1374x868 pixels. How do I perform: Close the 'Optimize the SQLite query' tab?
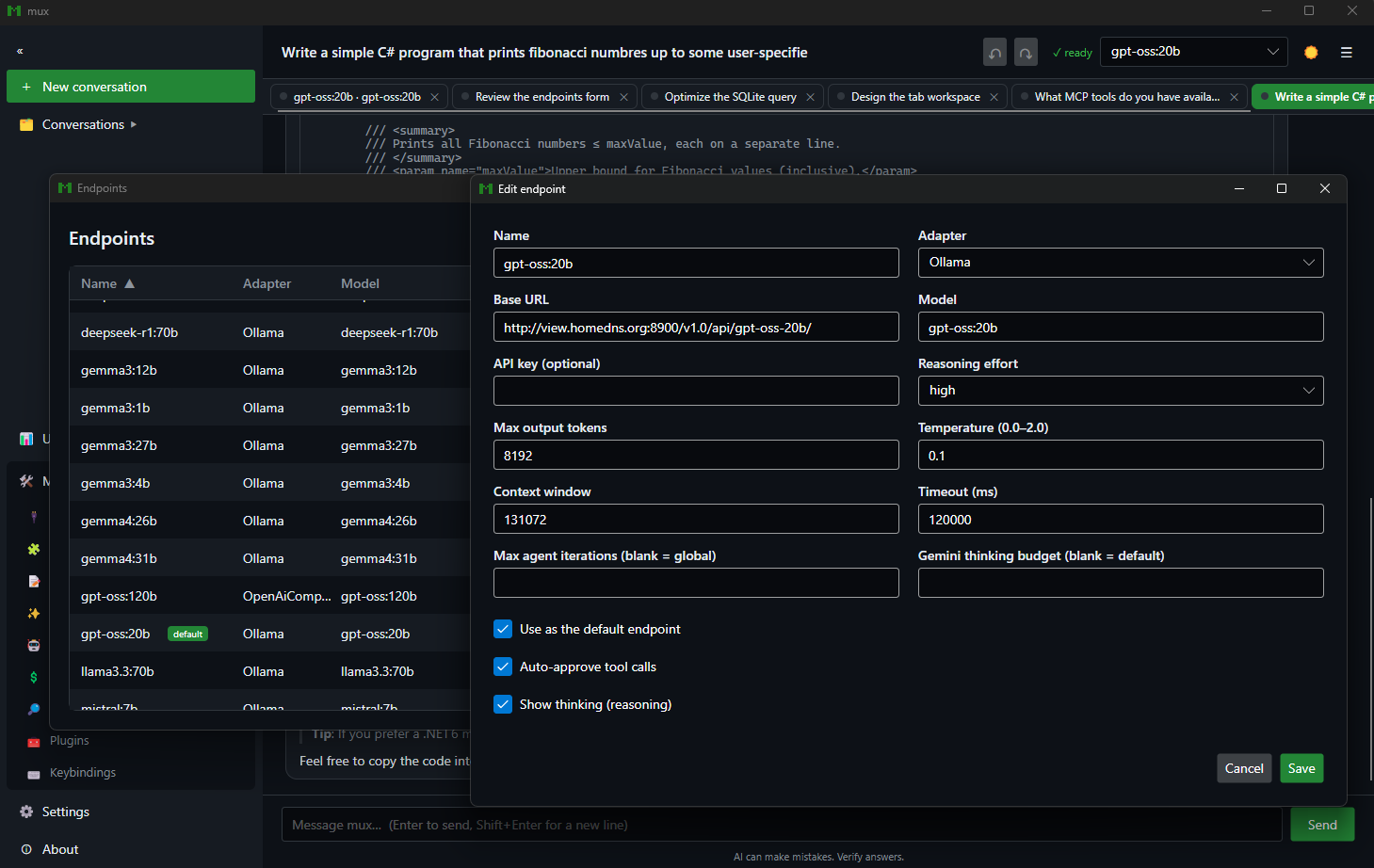click(810, 97)
